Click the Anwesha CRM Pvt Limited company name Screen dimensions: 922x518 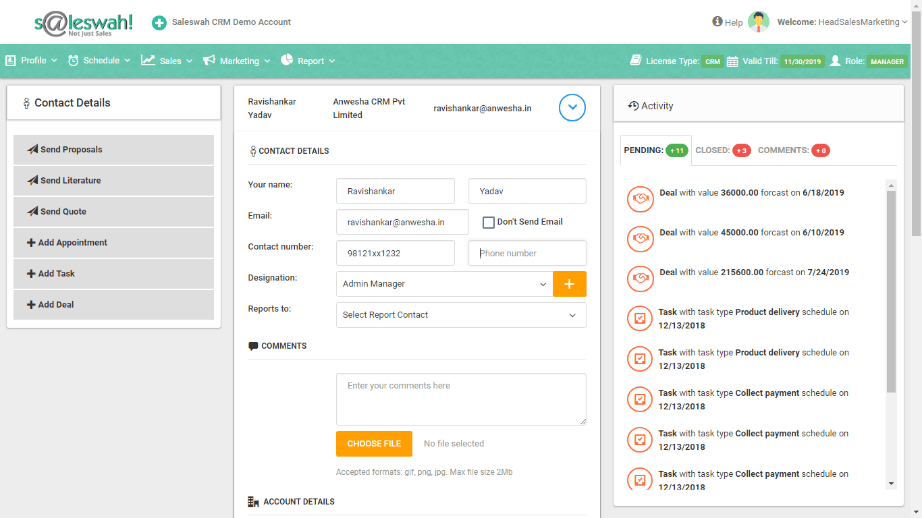point(369,108)
